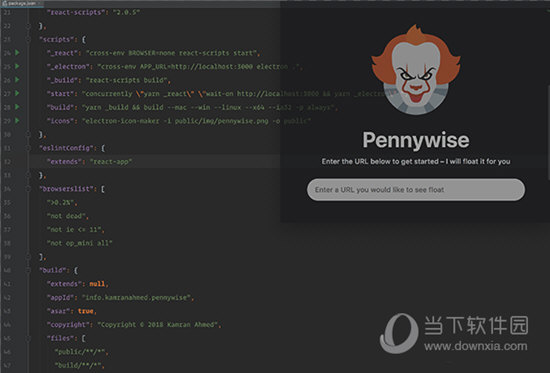Run the "start" script gutter arrow

click(x=17, y=94)
